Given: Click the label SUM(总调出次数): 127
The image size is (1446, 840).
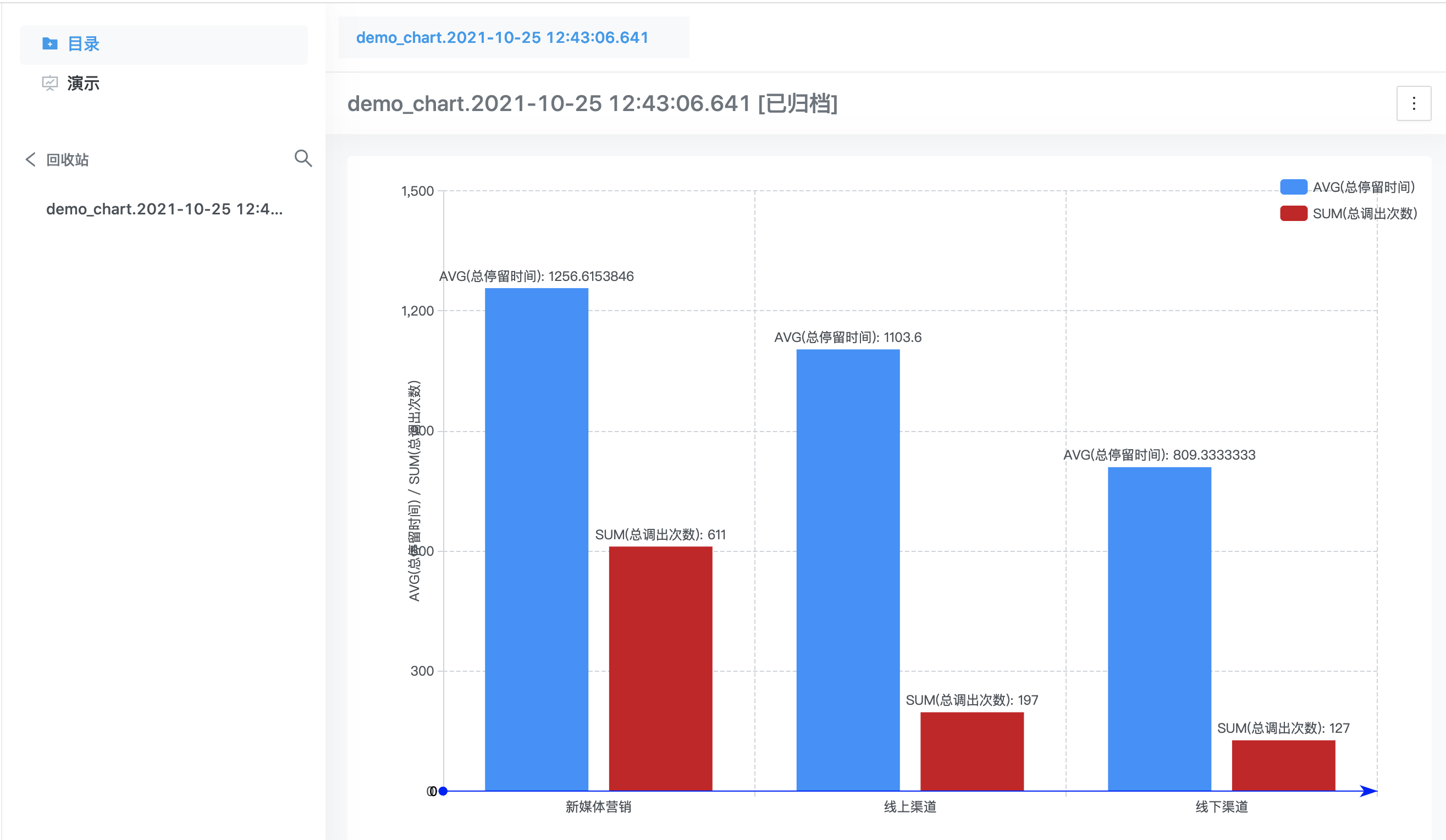Looking at the screenshot, I should click(1283, 728).
